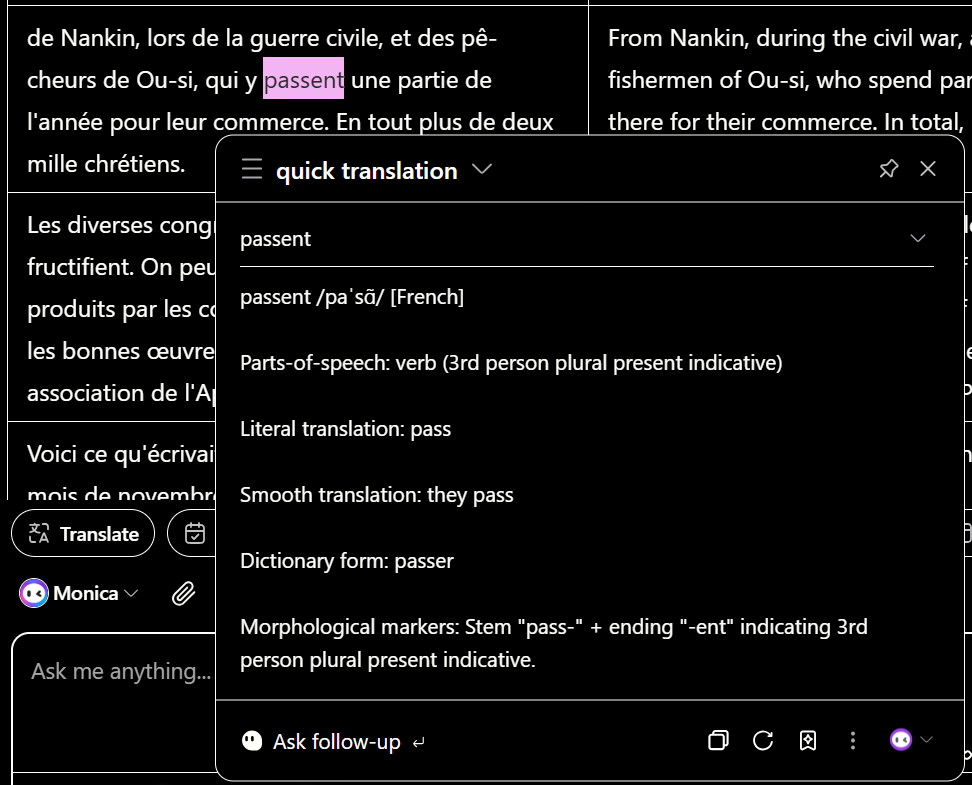Click Ask follow-up

(x=337, y=742)
